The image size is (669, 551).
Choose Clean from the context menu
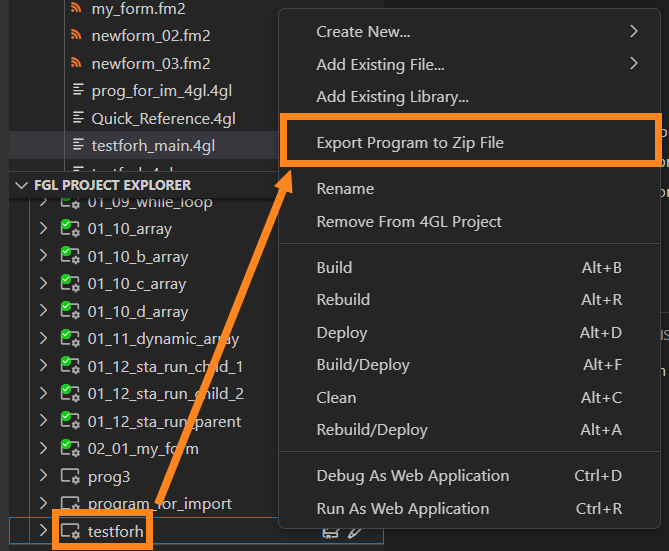[x=469, y=398]
